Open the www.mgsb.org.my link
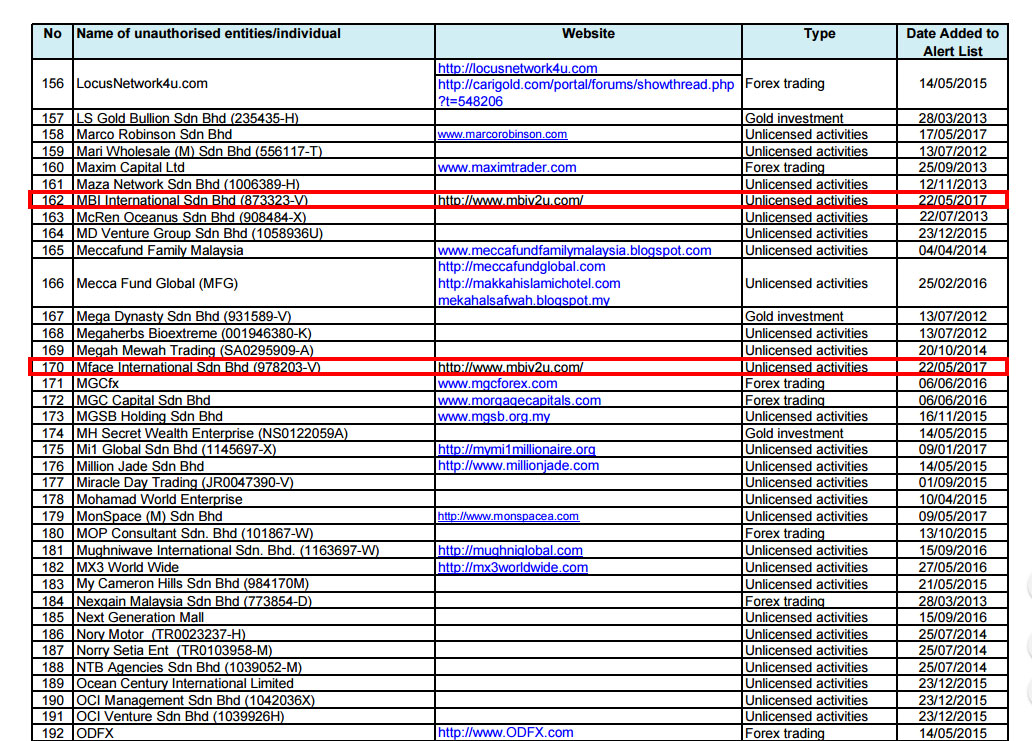Image resolution: width=1032 pixels, height=741 pixels. coord(493,416)
